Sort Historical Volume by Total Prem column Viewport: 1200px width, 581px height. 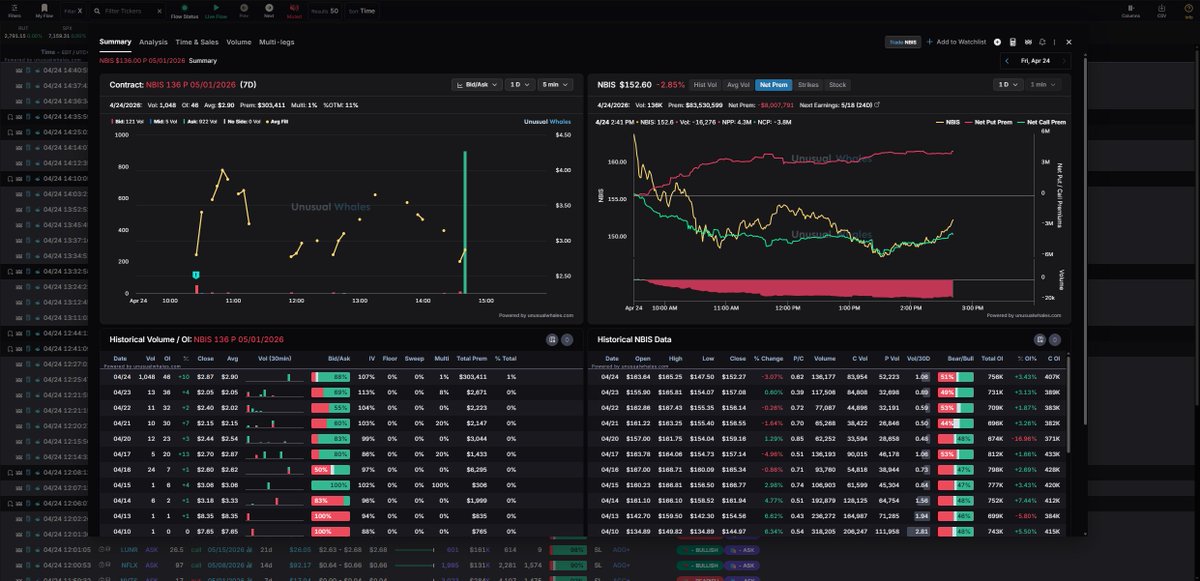[472, 358]
